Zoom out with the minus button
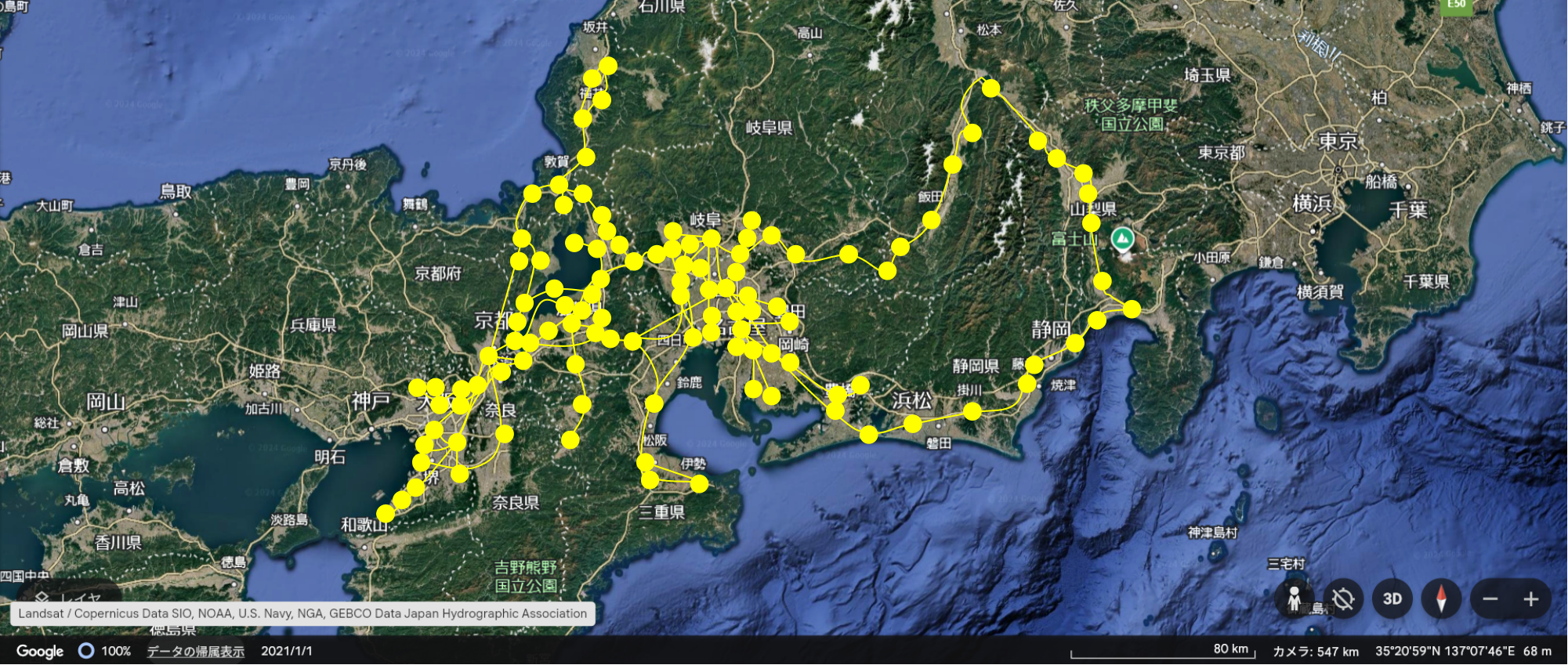Image resolution: width=1568 pixels, height=665 pixels. coord(1490,599)
